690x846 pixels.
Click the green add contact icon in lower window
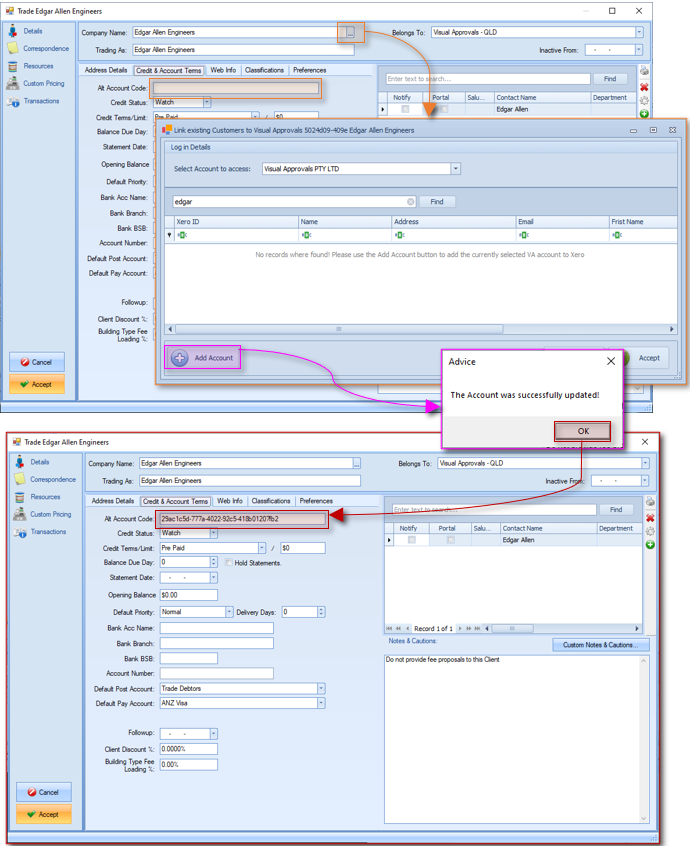pyautogui.click(x=650, y=544)
